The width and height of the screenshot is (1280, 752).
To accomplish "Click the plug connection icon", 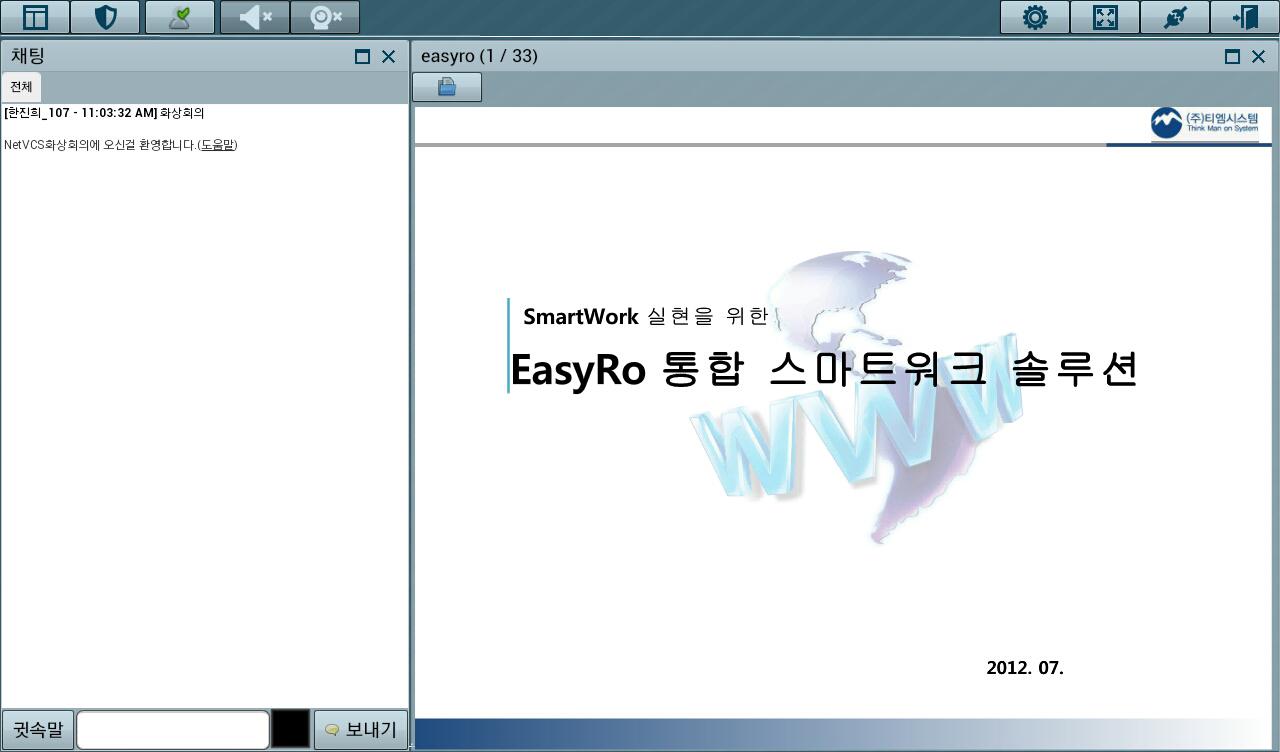I will [1175, 17].
